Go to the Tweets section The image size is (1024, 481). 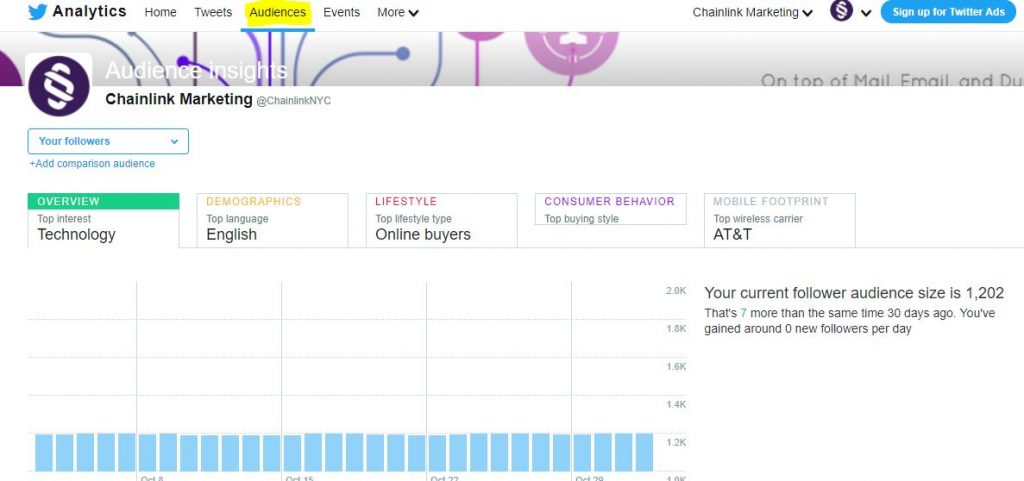click(213, 12)
